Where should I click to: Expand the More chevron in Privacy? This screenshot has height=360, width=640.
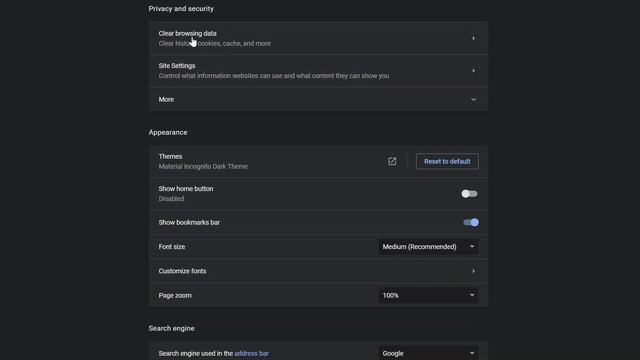pyautogui.click(x=473, y=99)
